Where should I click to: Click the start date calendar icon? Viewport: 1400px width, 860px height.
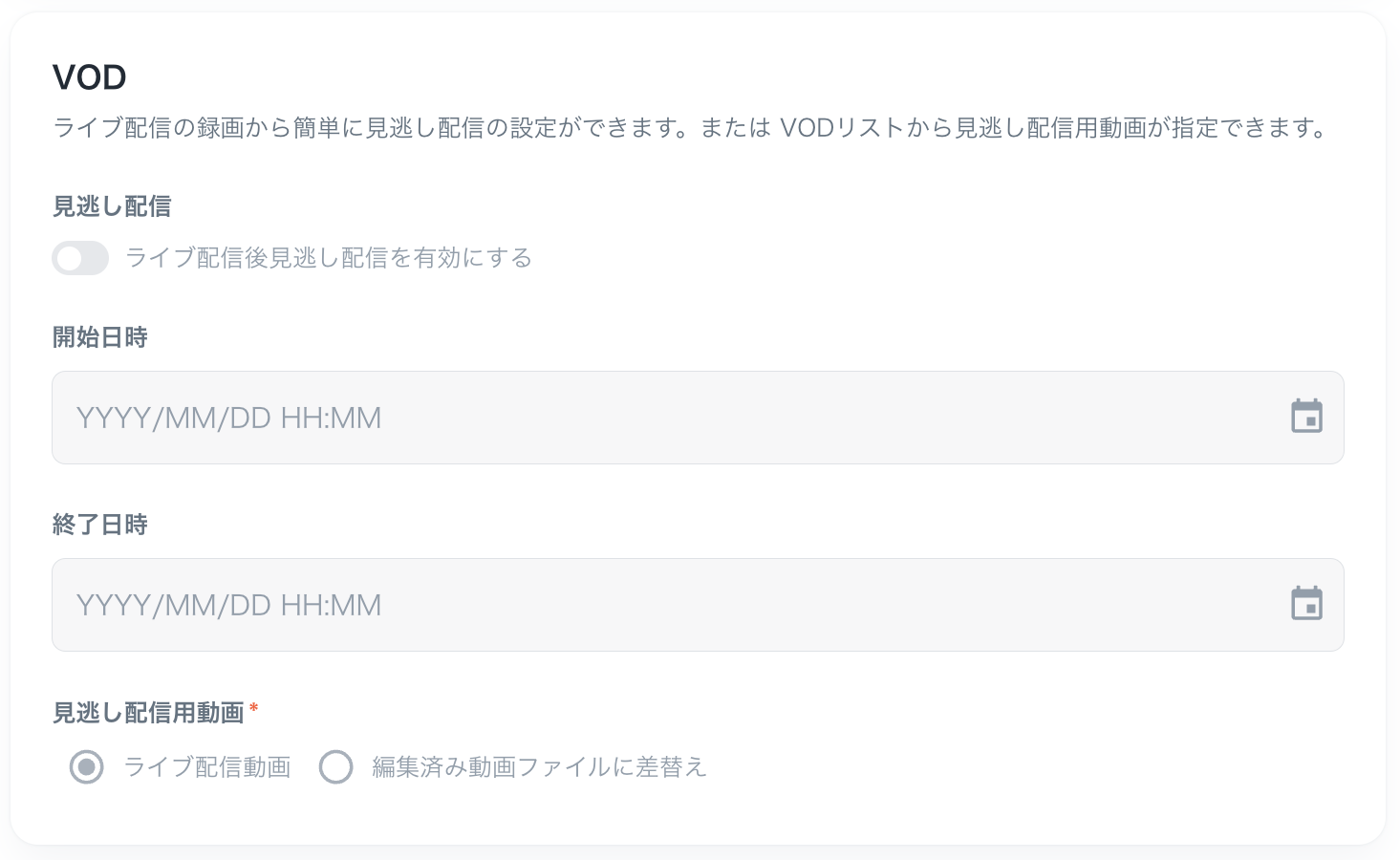(x=1307, y=417)
